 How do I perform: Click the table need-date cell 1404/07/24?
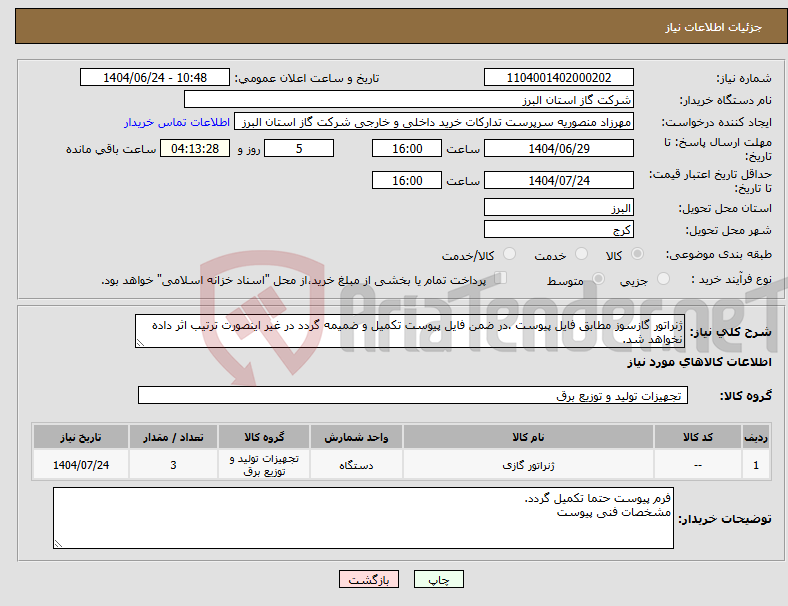pyautogui.click(x=81, y=465)
